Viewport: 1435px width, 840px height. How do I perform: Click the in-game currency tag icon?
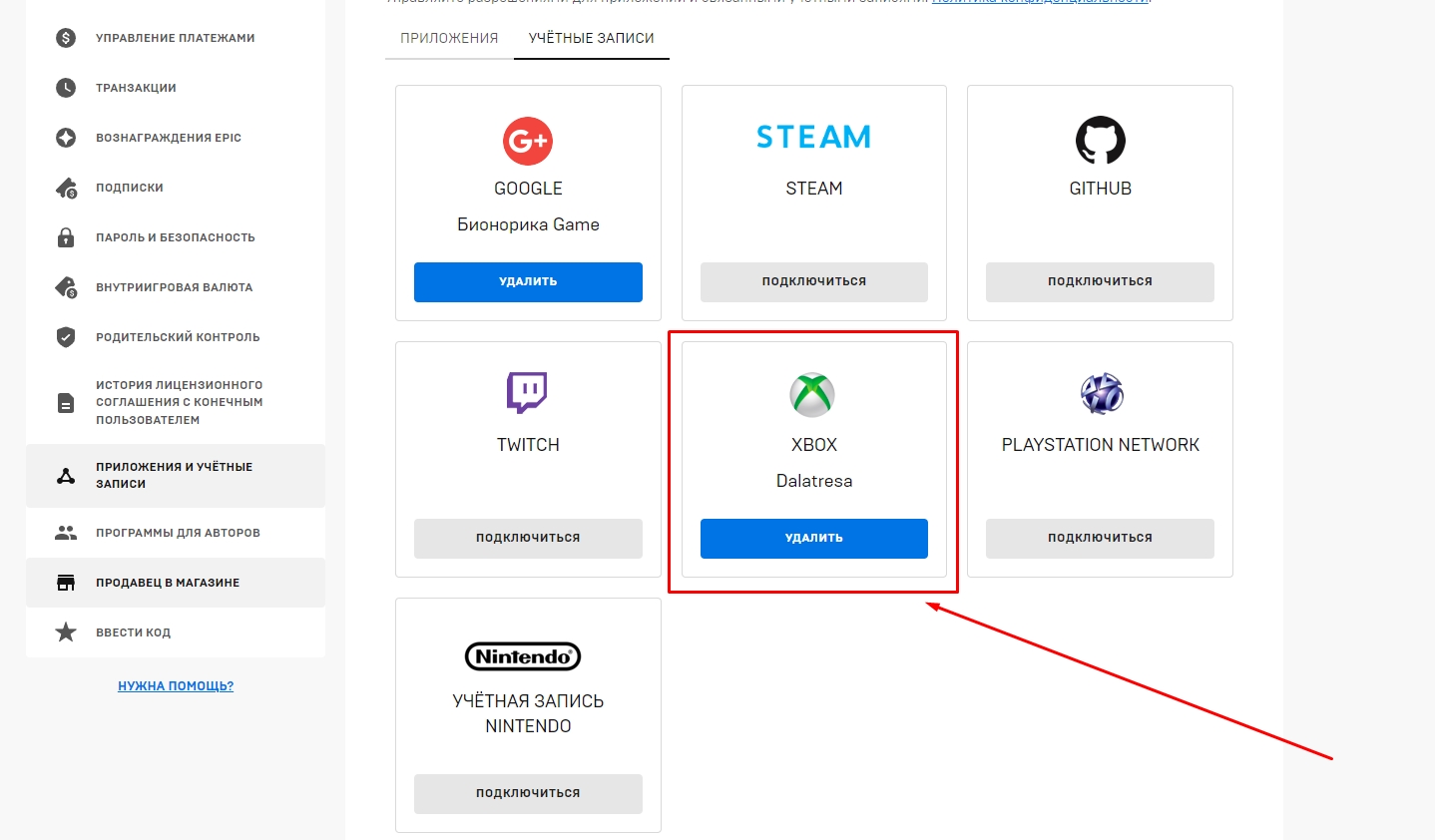click(66, 287)
